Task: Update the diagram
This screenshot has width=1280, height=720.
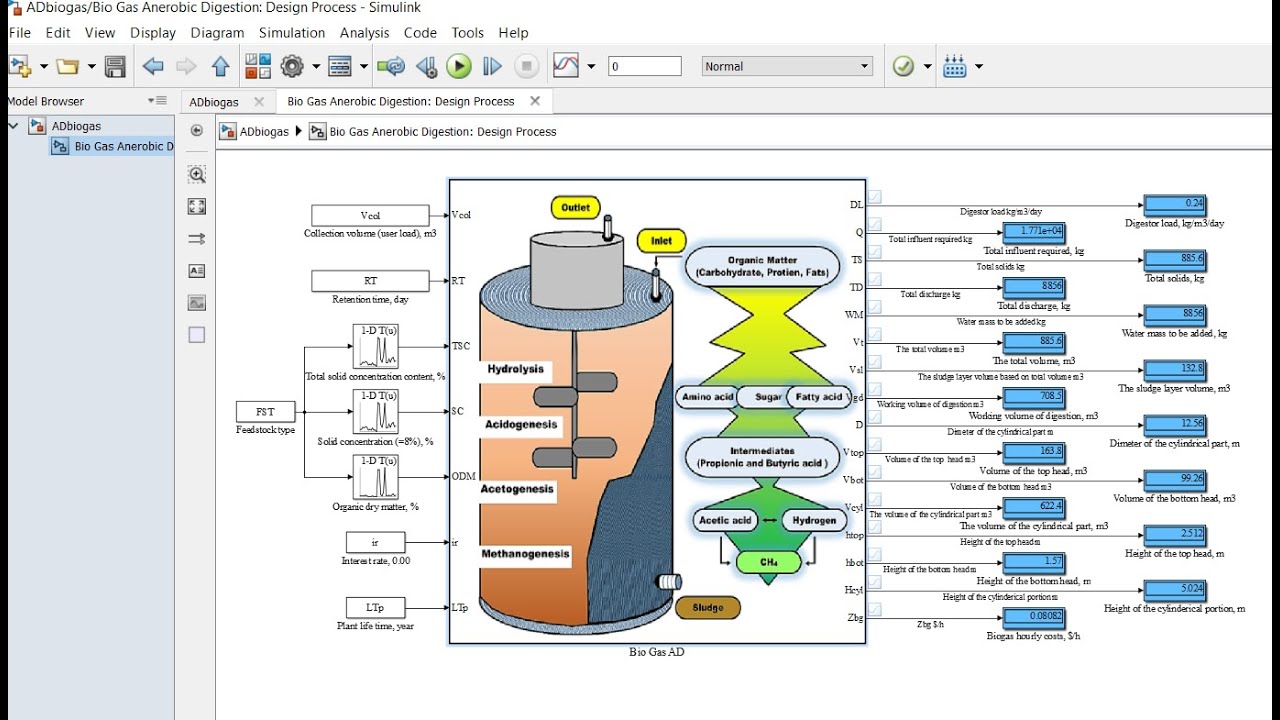Action: tap(391, 67)
